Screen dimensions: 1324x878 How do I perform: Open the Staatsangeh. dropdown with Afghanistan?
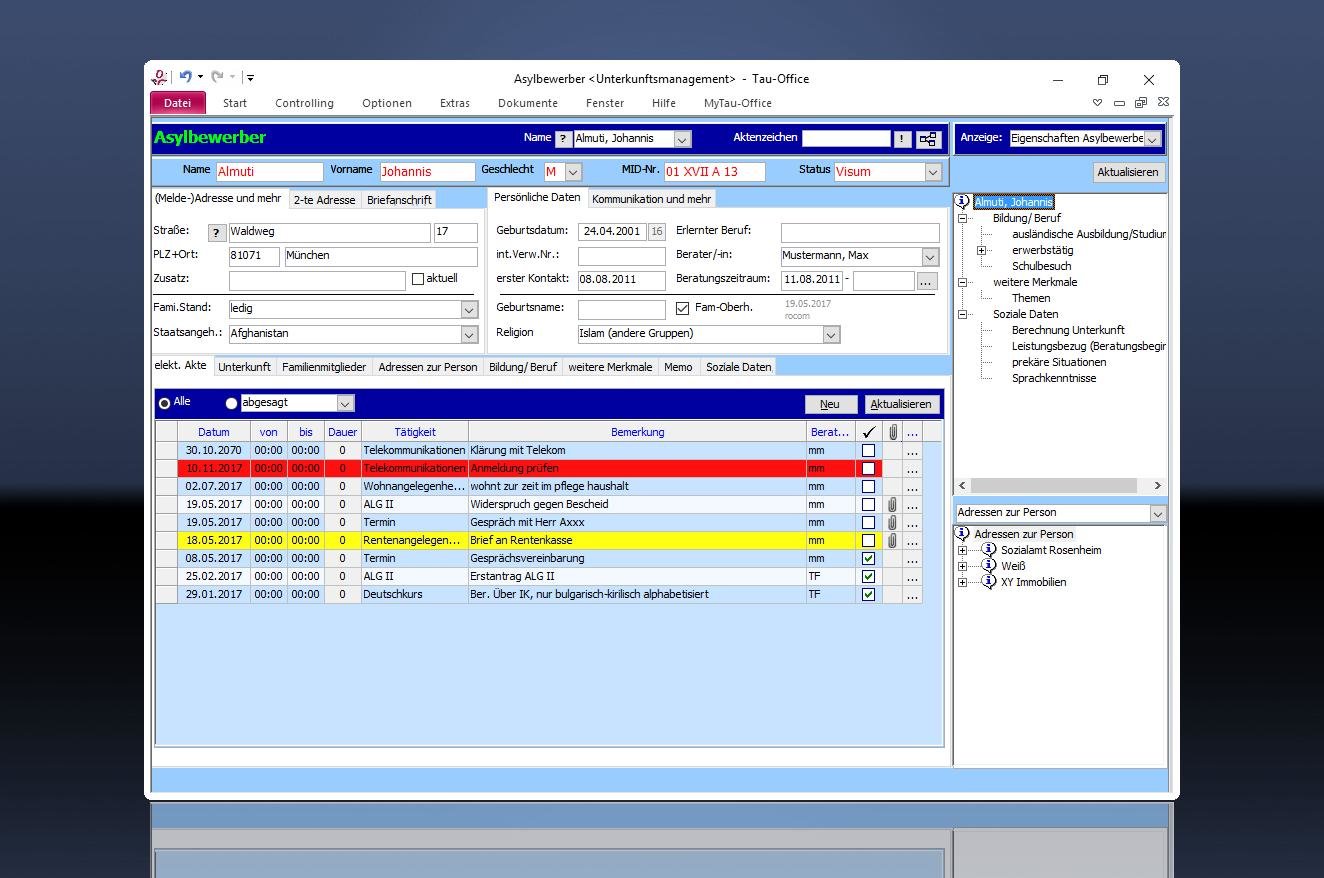click(x=469, y=334)
